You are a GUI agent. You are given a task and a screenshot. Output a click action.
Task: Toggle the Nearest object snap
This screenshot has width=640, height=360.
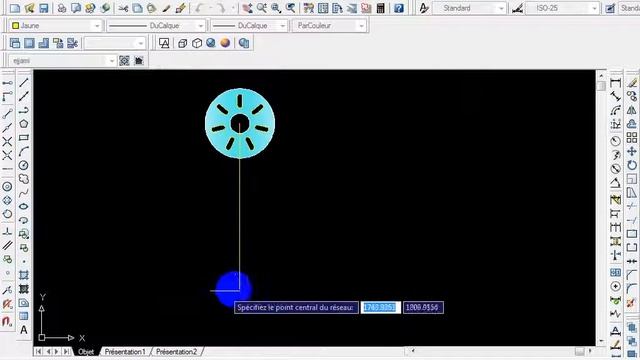pos(7,290)
